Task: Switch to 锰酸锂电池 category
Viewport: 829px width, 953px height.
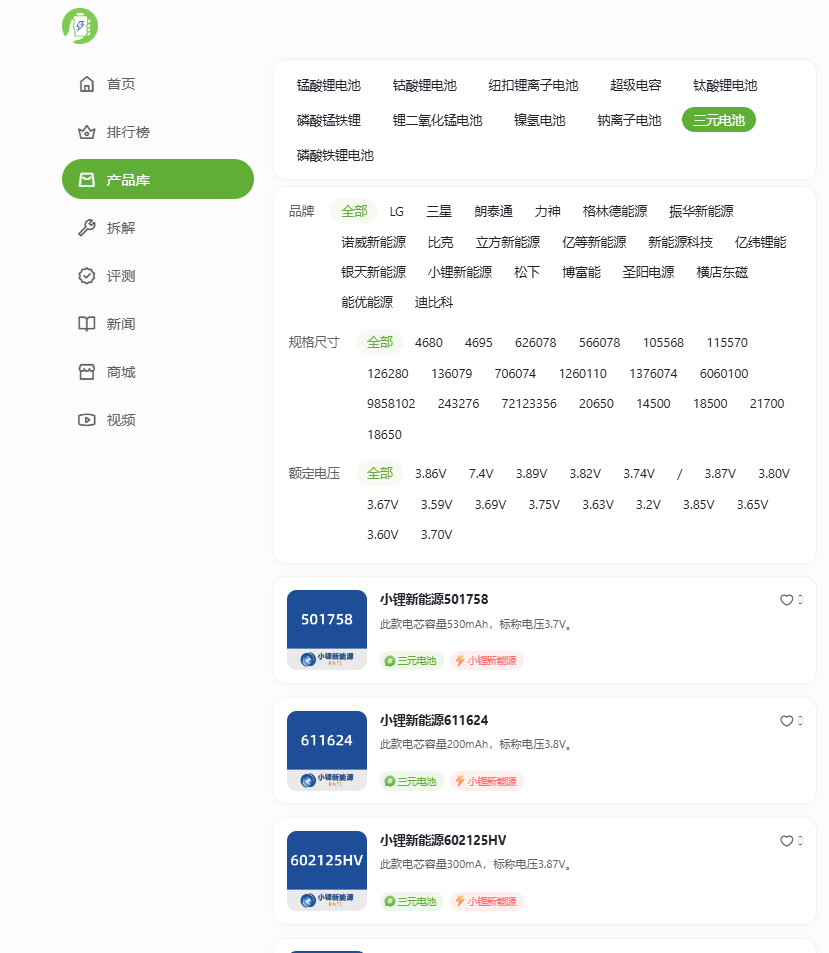Action: (x=329, y=85)
